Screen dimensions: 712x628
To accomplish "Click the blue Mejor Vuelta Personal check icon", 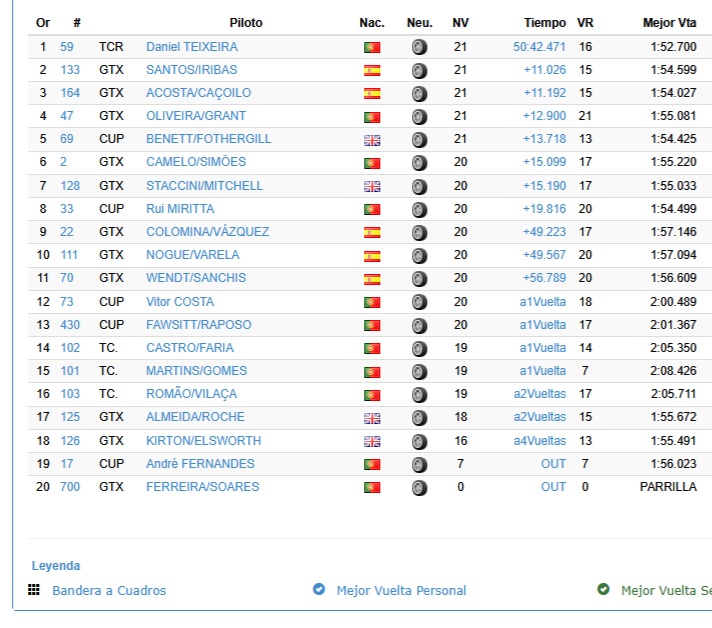I will coord(319,590).
